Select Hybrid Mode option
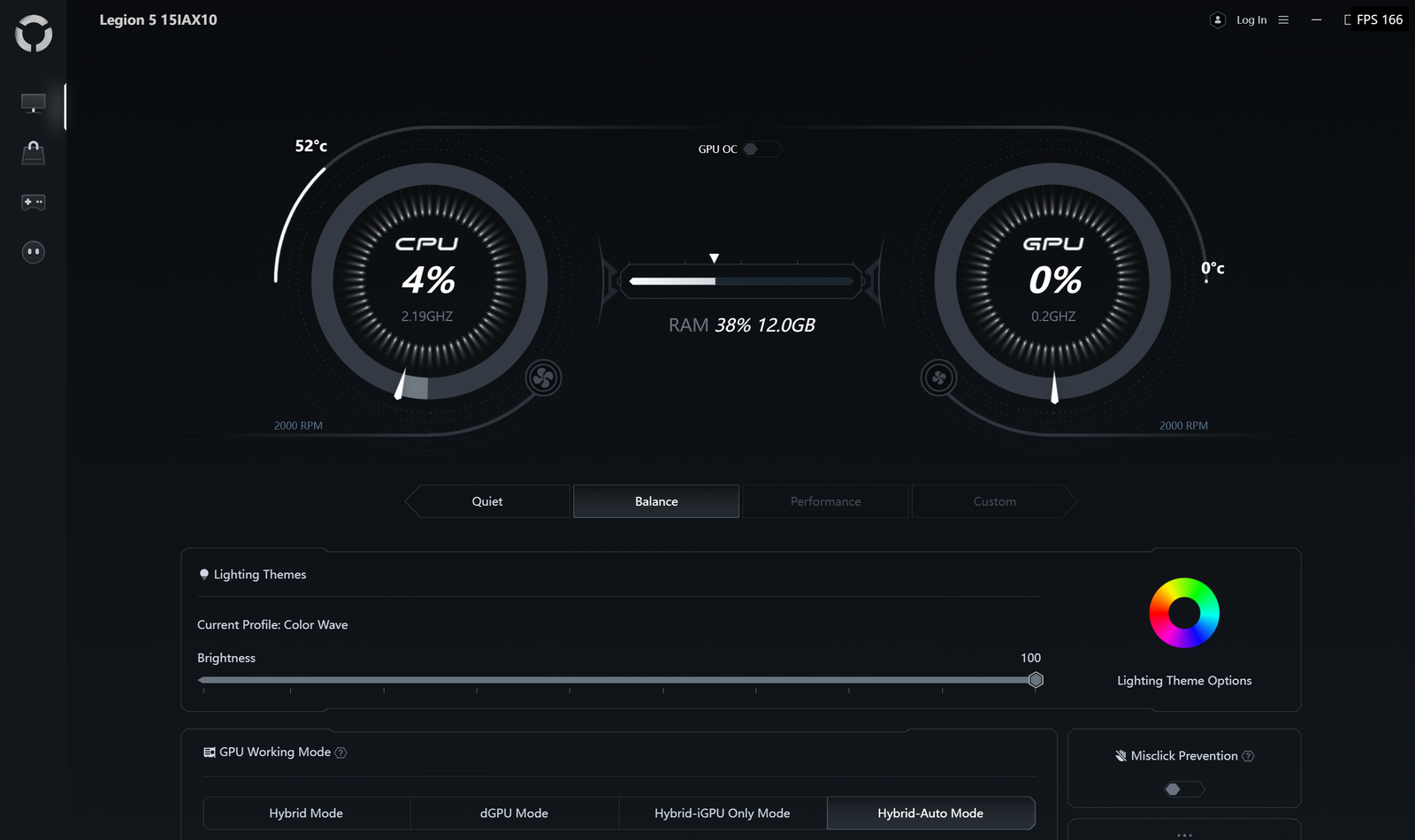 pyautogui.click(x=306, y=813)
